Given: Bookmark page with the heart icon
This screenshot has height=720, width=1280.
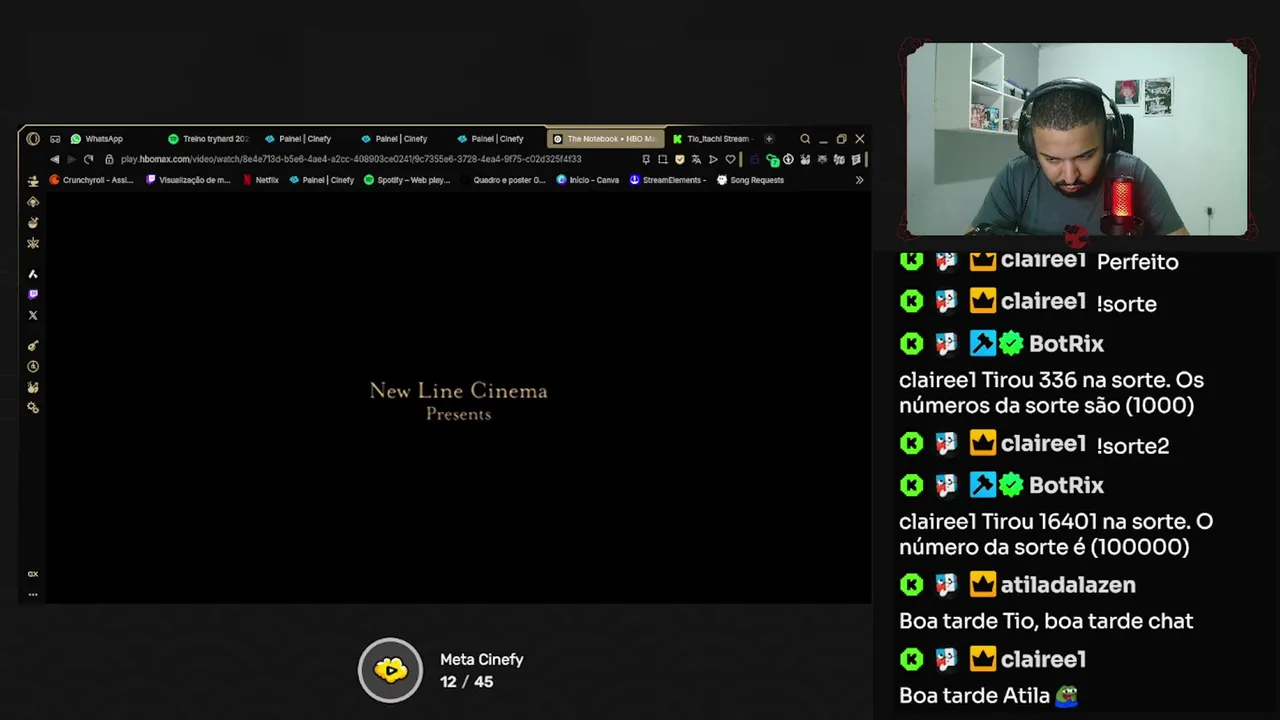Looking at the screenshot, I should click(730, 159).
